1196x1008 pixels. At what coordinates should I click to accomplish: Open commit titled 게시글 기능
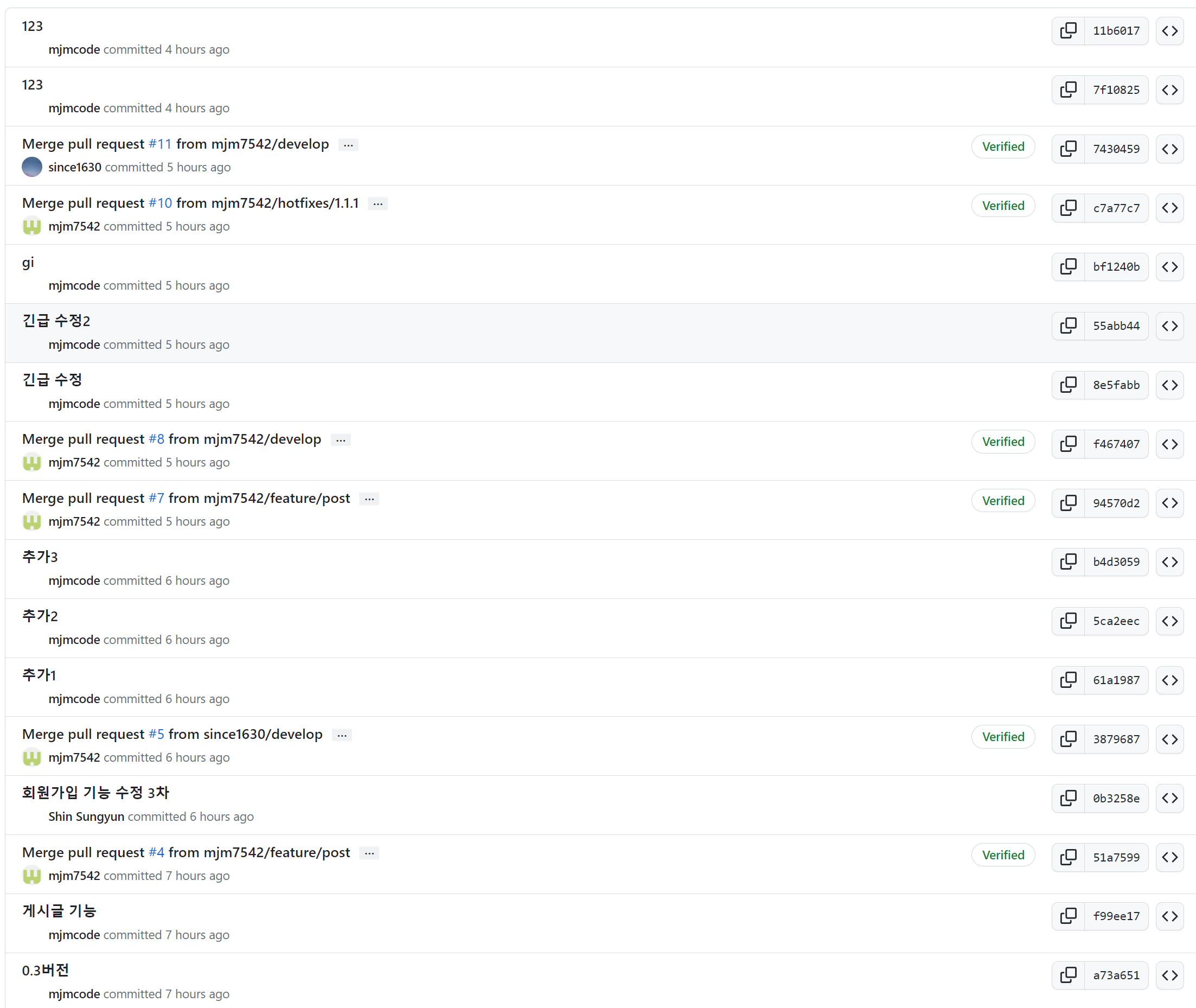point(60,911)
